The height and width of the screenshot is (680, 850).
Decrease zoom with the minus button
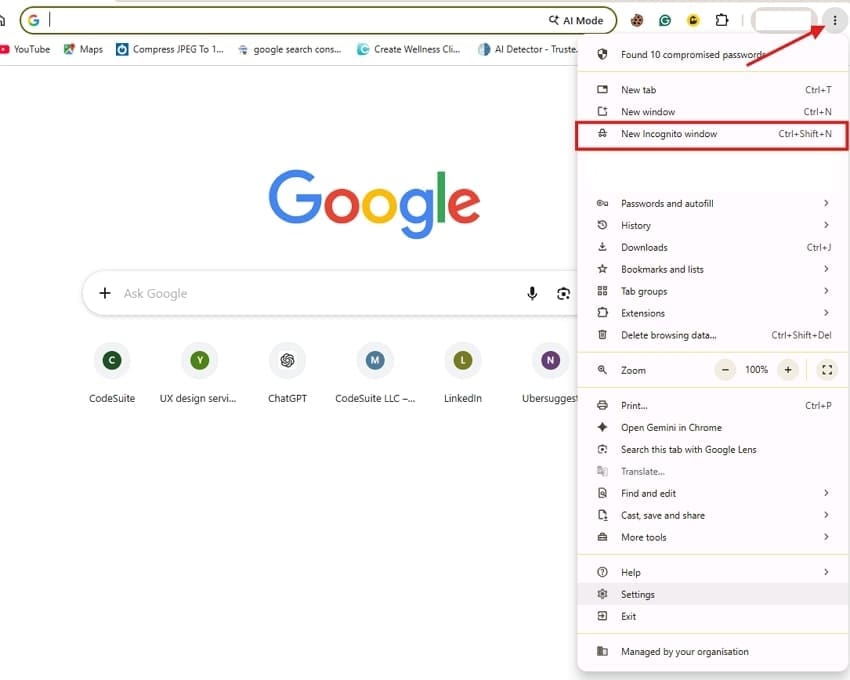725,370
